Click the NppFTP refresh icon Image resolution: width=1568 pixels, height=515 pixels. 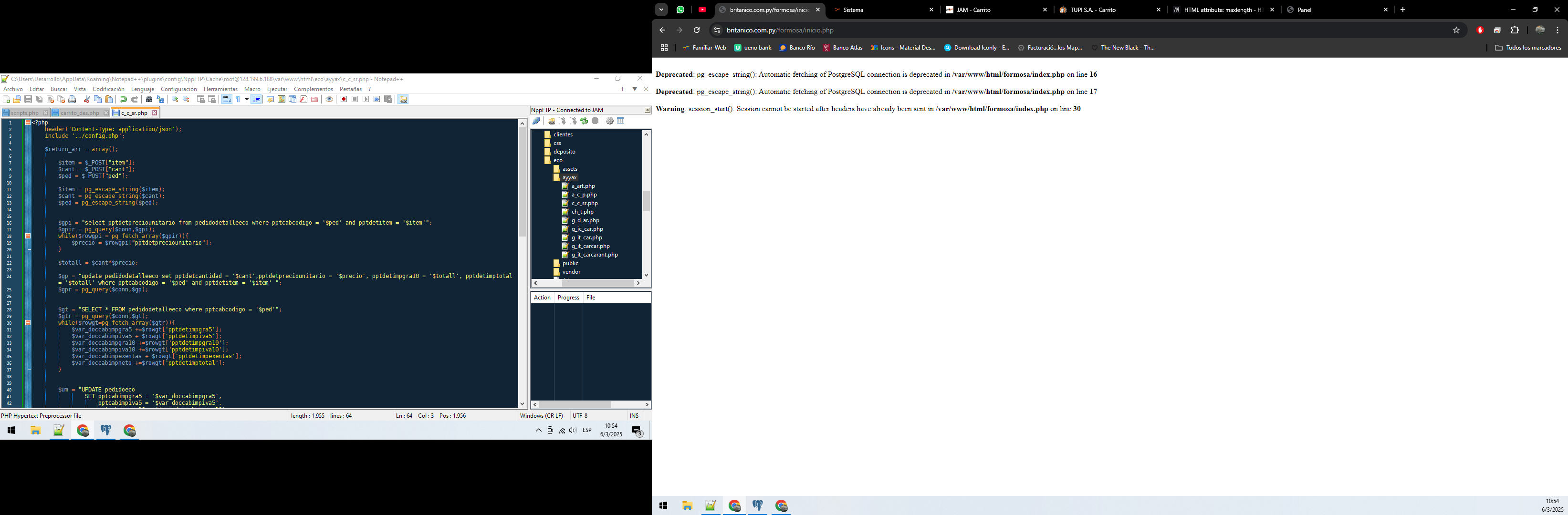[585, 121]
